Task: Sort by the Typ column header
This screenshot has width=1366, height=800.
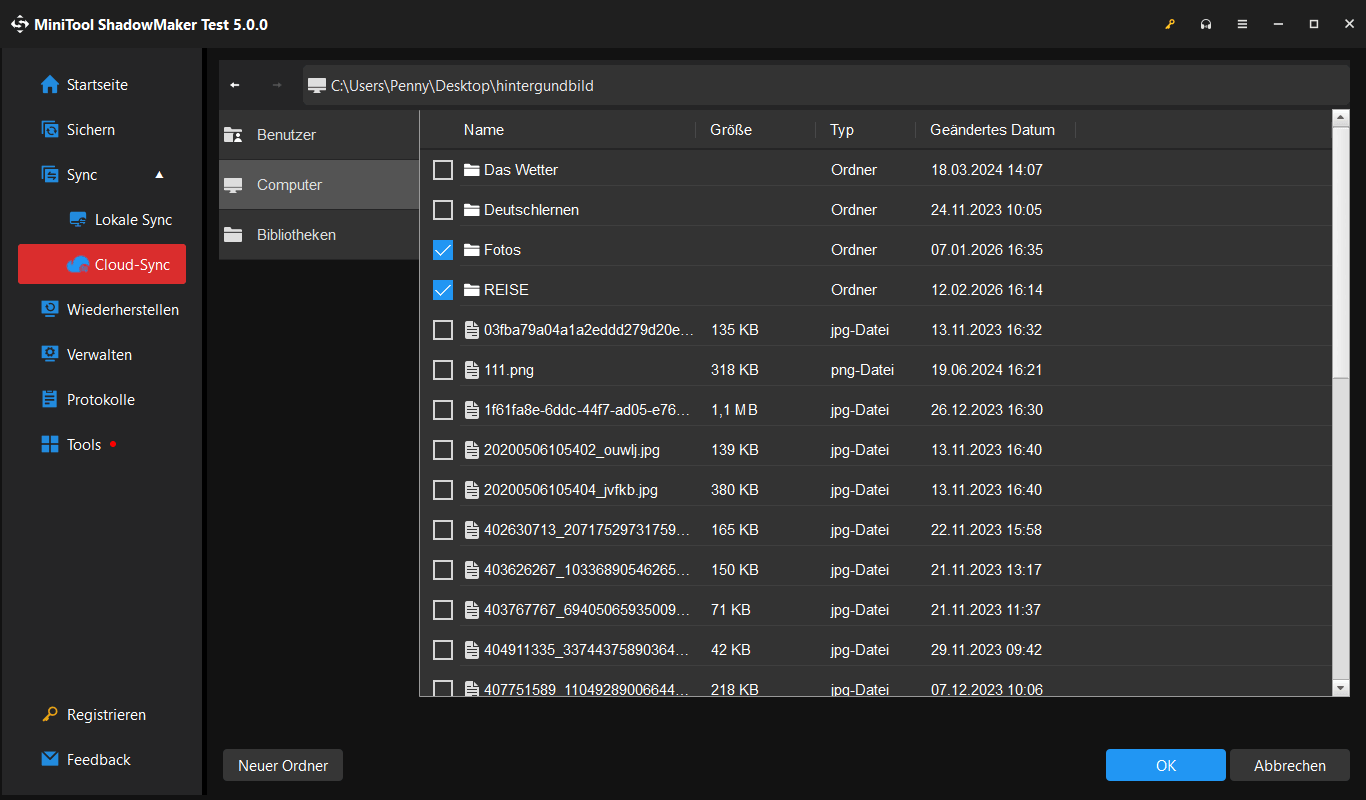Action: pos(842,130)
